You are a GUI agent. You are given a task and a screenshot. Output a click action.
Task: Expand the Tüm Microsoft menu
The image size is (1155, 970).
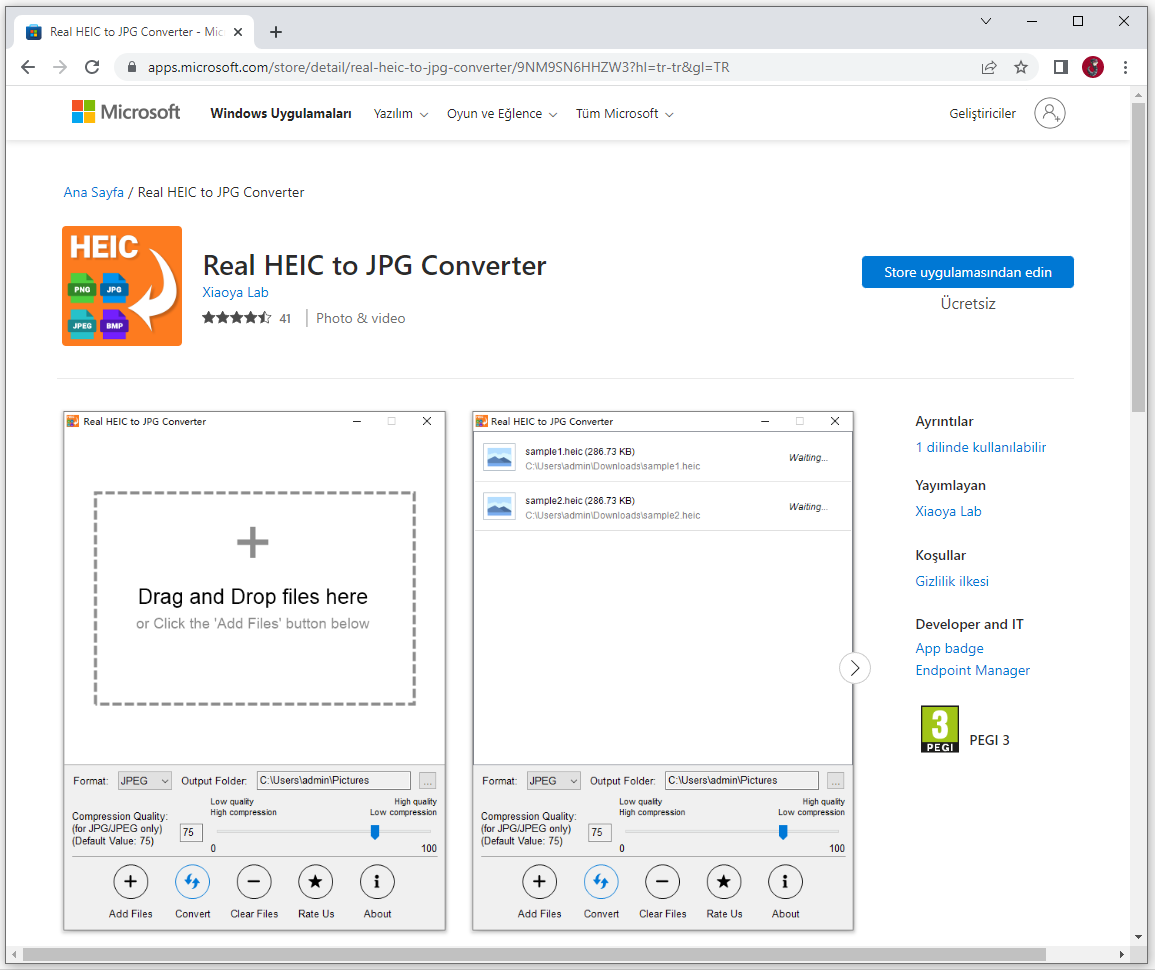pyautogui.click(x=624, y=114)
